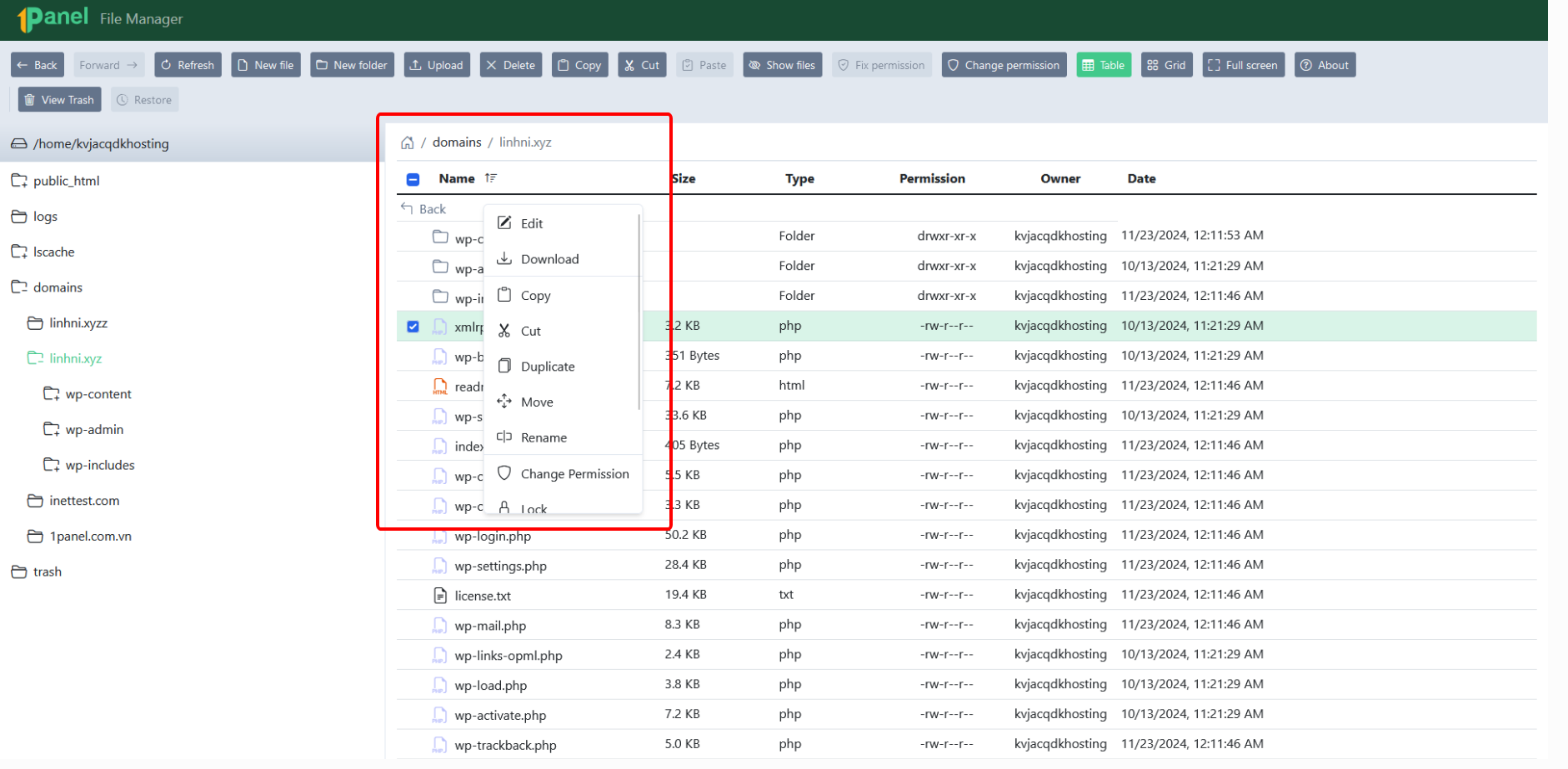Select the wp-trackback.php file name
Screen dimensions: 1568x769
pos(506,746)
